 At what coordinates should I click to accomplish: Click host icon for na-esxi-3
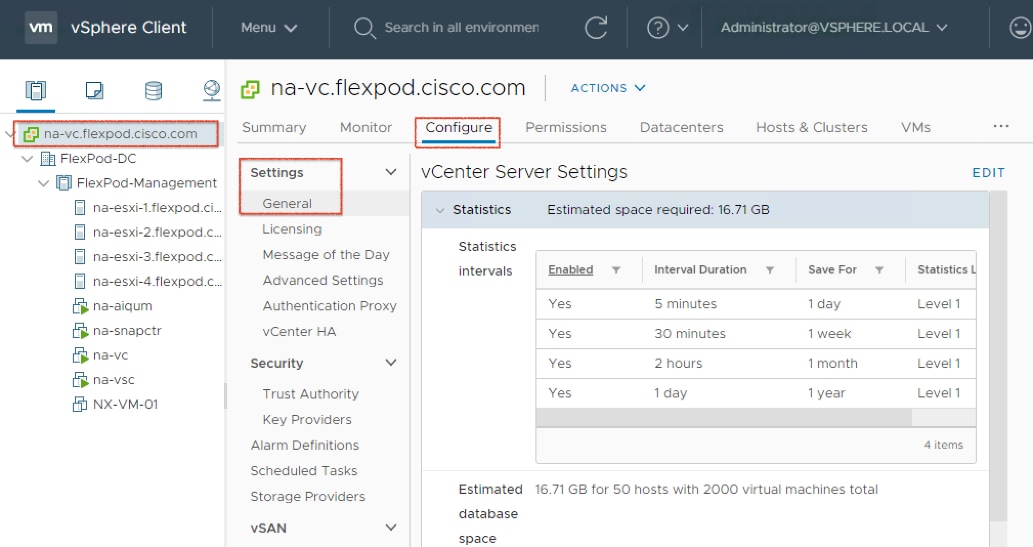[80, 256]
